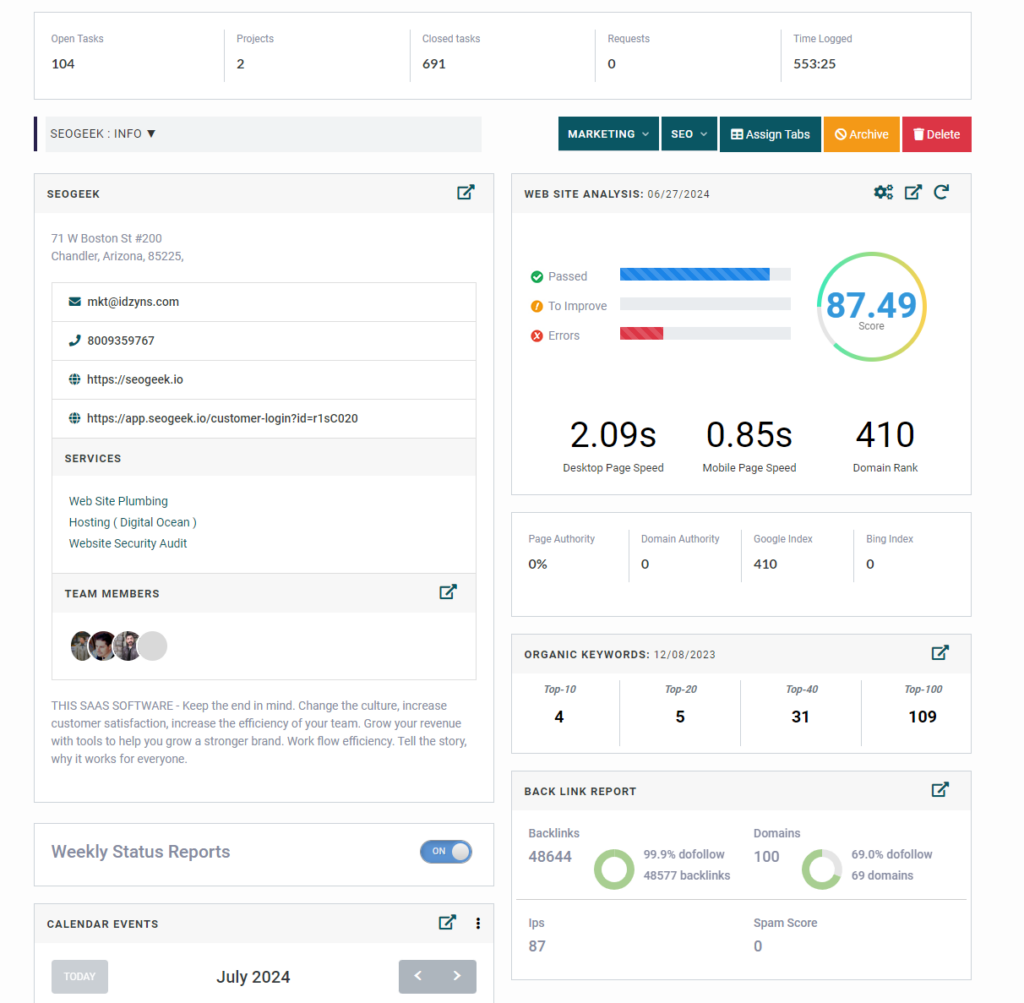1024x1003 pixels.
Task: Click the red Errors progress bar
Action: click(705, 334)
